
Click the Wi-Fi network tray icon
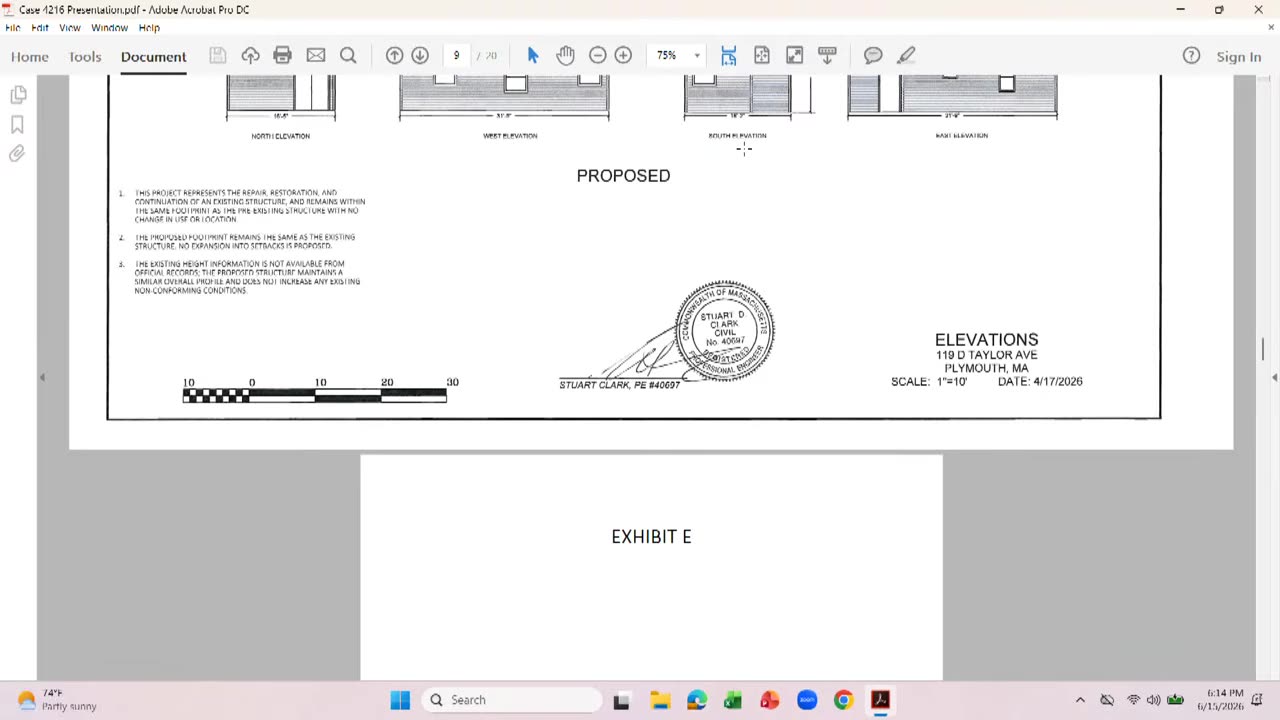pyautogui.click(x=1133, y=700)
